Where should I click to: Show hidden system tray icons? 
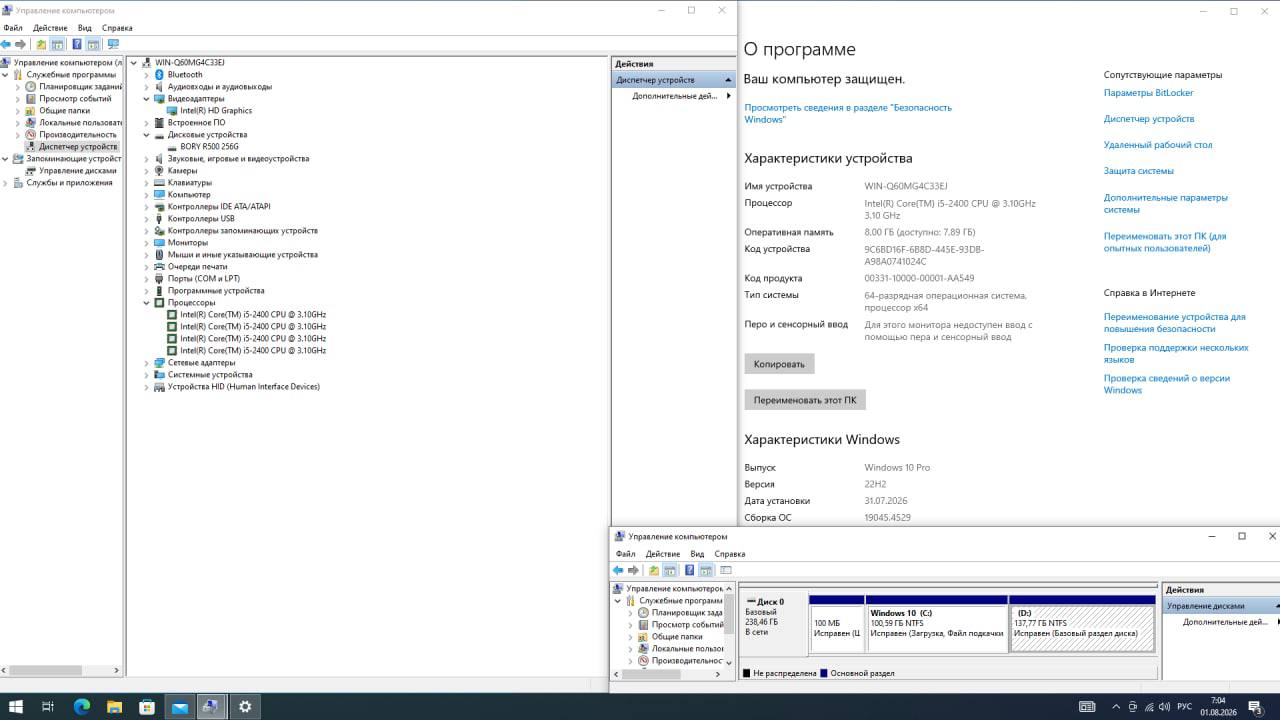[x=1116, y=707]
